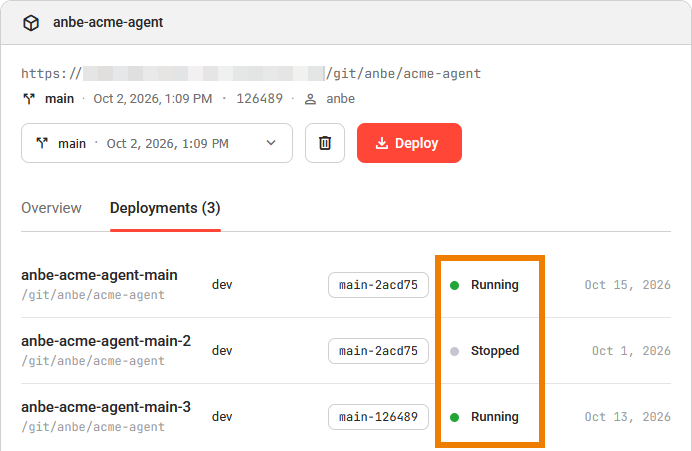
Task: Click the bold main branch name under the URL
Action: [59, 98]
